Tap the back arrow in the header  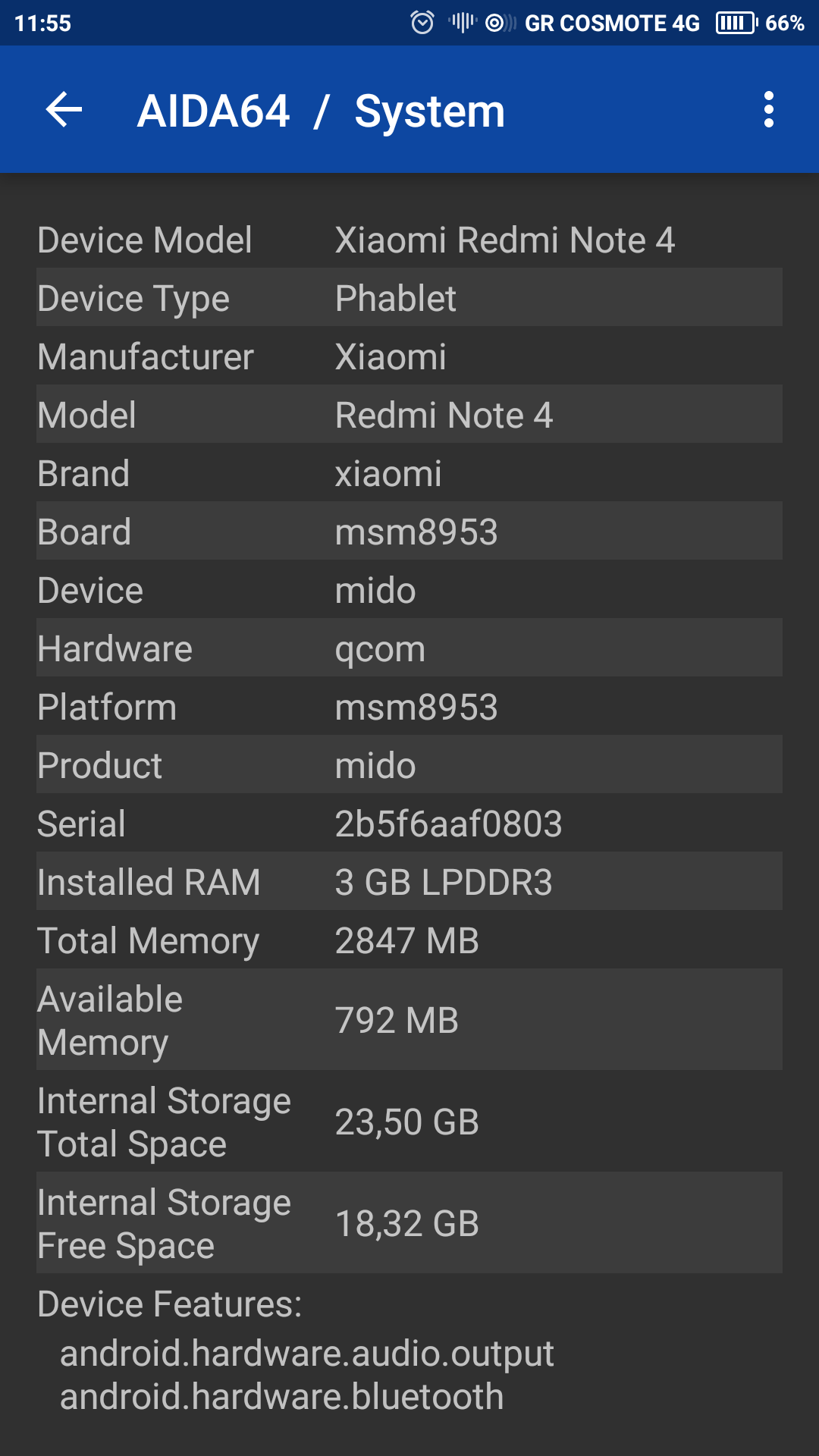[64, 110]
